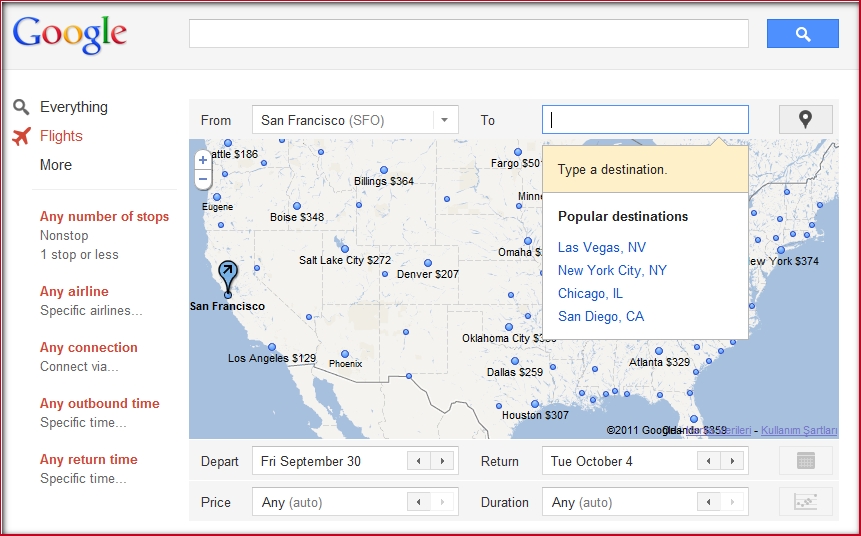The width and height of the screenshot is (861, 536).
Task: Open the calendar view icon
Action: [806, 460]
